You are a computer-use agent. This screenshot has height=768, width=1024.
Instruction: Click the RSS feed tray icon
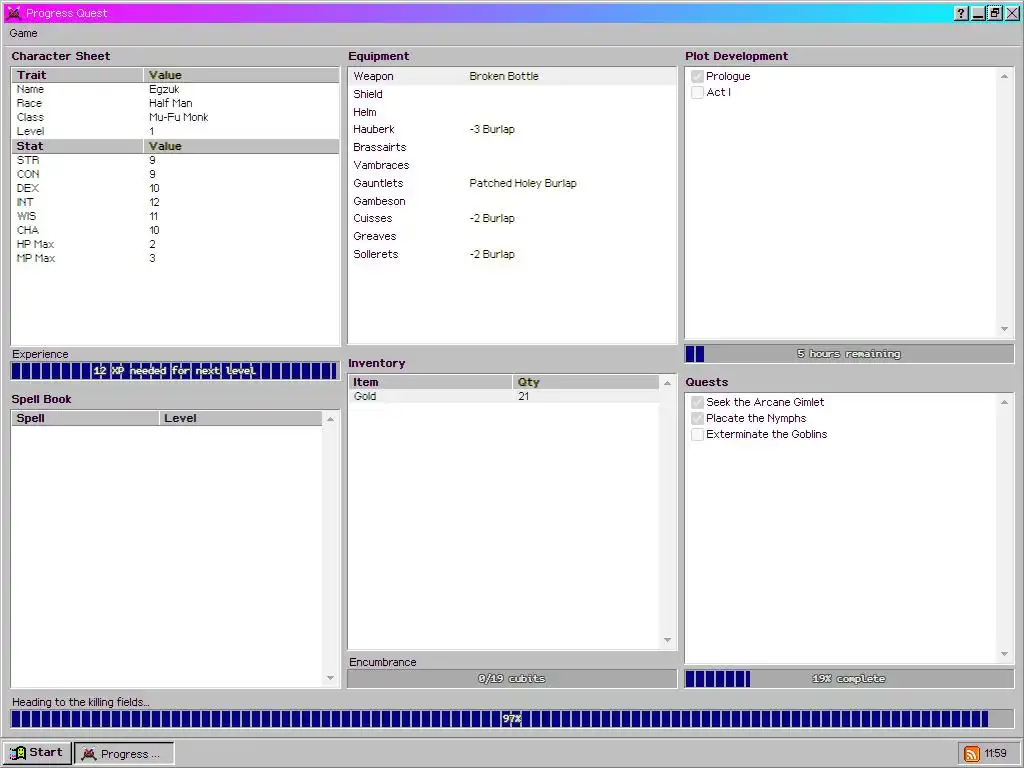click(971, 754)
